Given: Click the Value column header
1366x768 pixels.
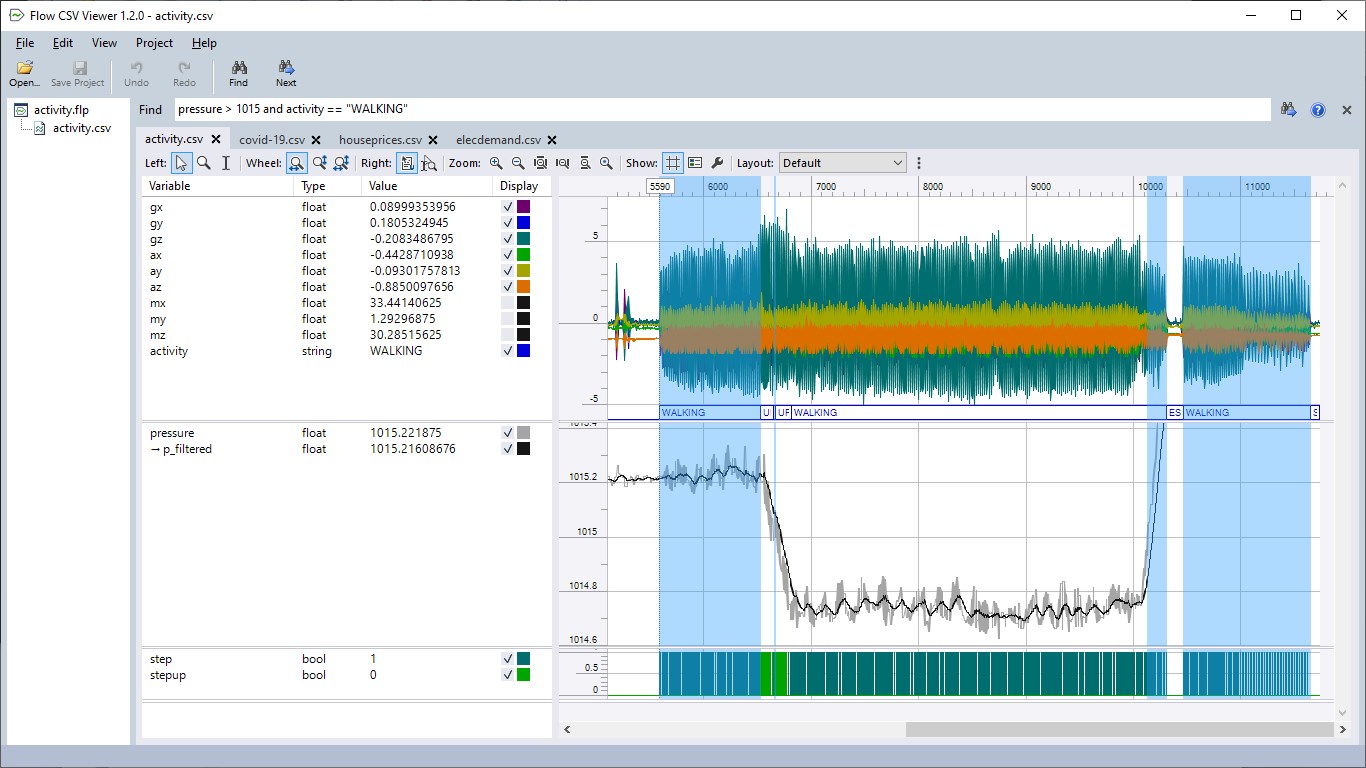Looking at the screenshot, I should [x=428, y=186].
